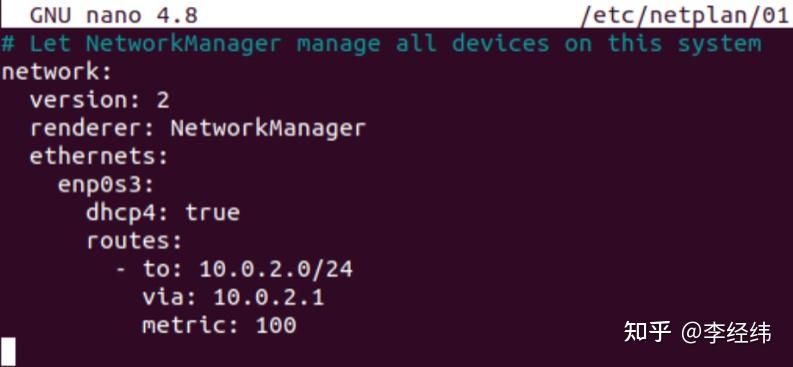This screenshot has height=367, width=793.
Task: Click the 'version:' key
Action: point(85,101)
